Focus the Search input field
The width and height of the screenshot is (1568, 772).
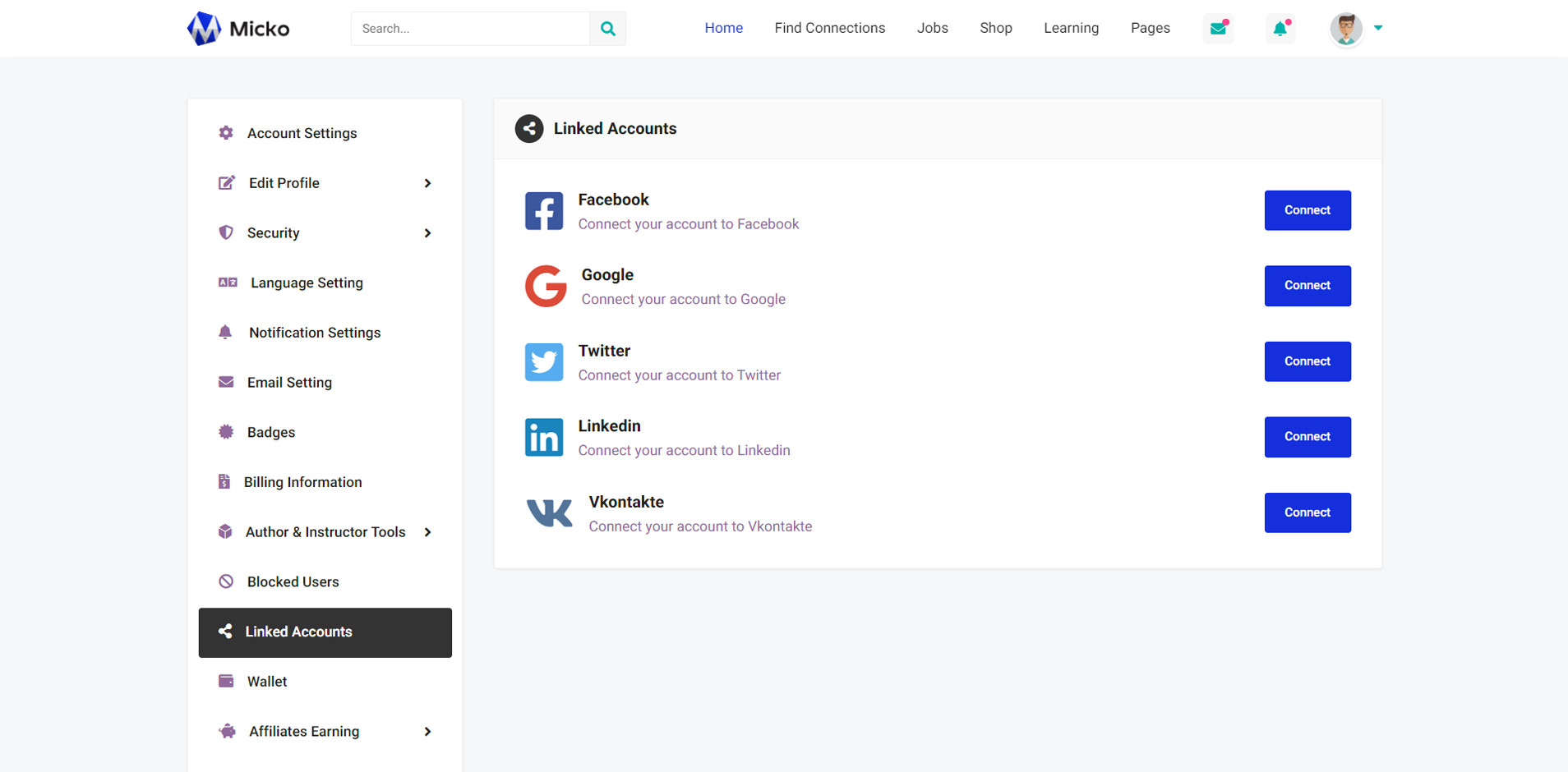[470, 29]
